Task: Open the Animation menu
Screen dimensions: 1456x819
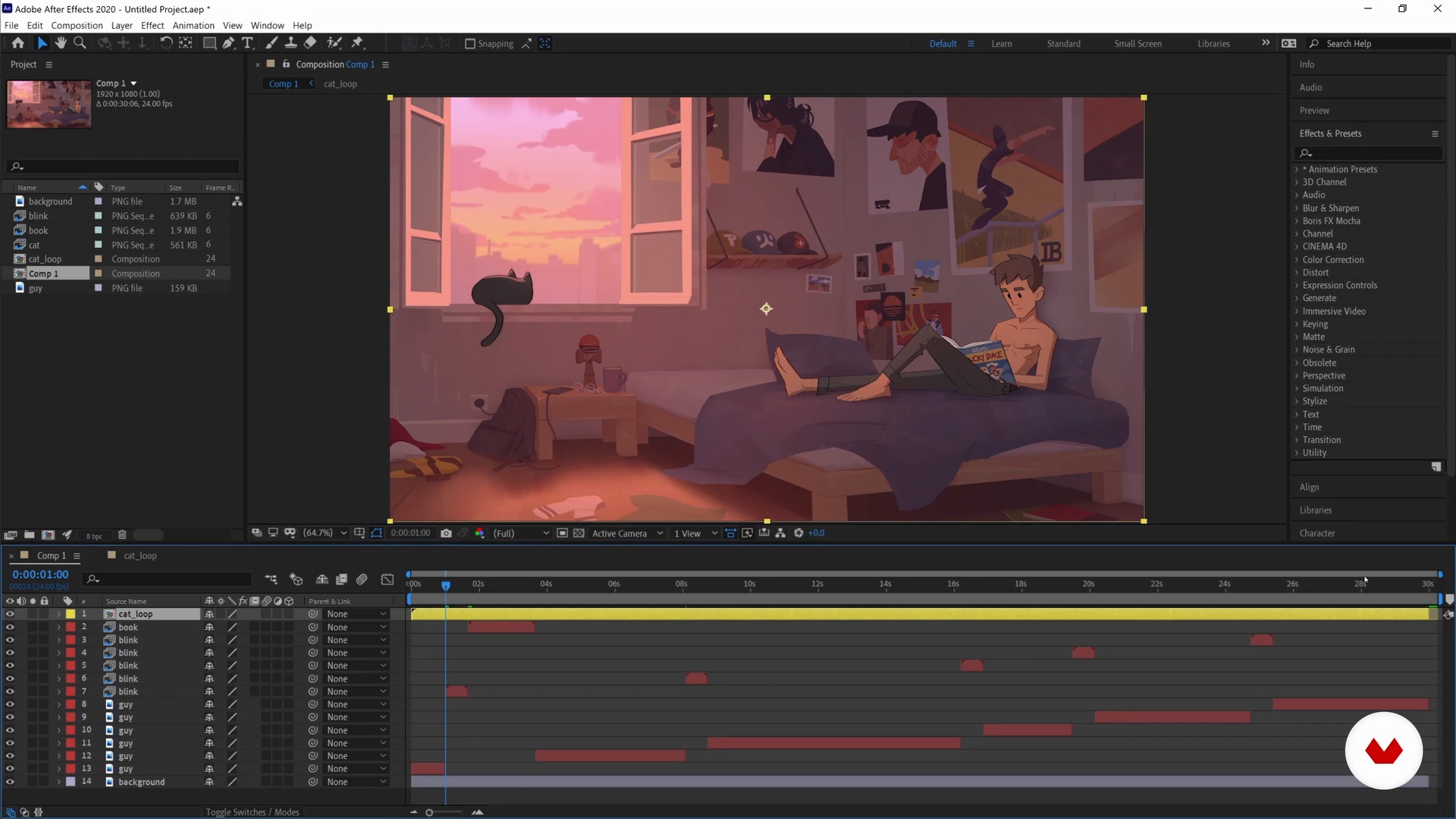Action: pyautogui.click(x=193, y=25)
